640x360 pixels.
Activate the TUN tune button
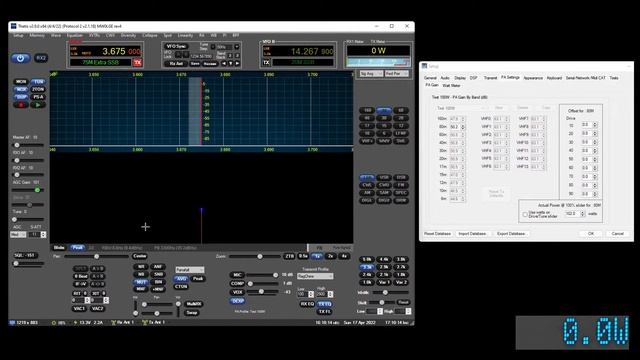pyautogui.click(x=38, y=82)
